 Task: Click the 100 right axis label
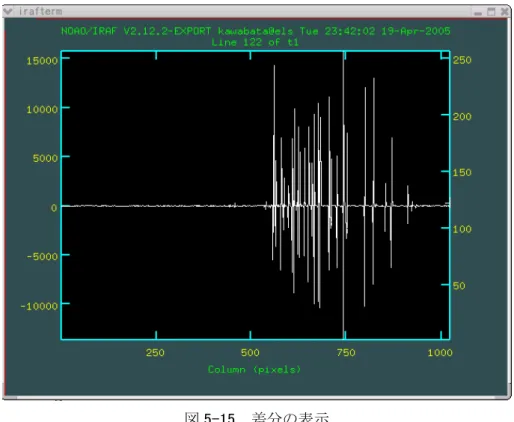462,229
